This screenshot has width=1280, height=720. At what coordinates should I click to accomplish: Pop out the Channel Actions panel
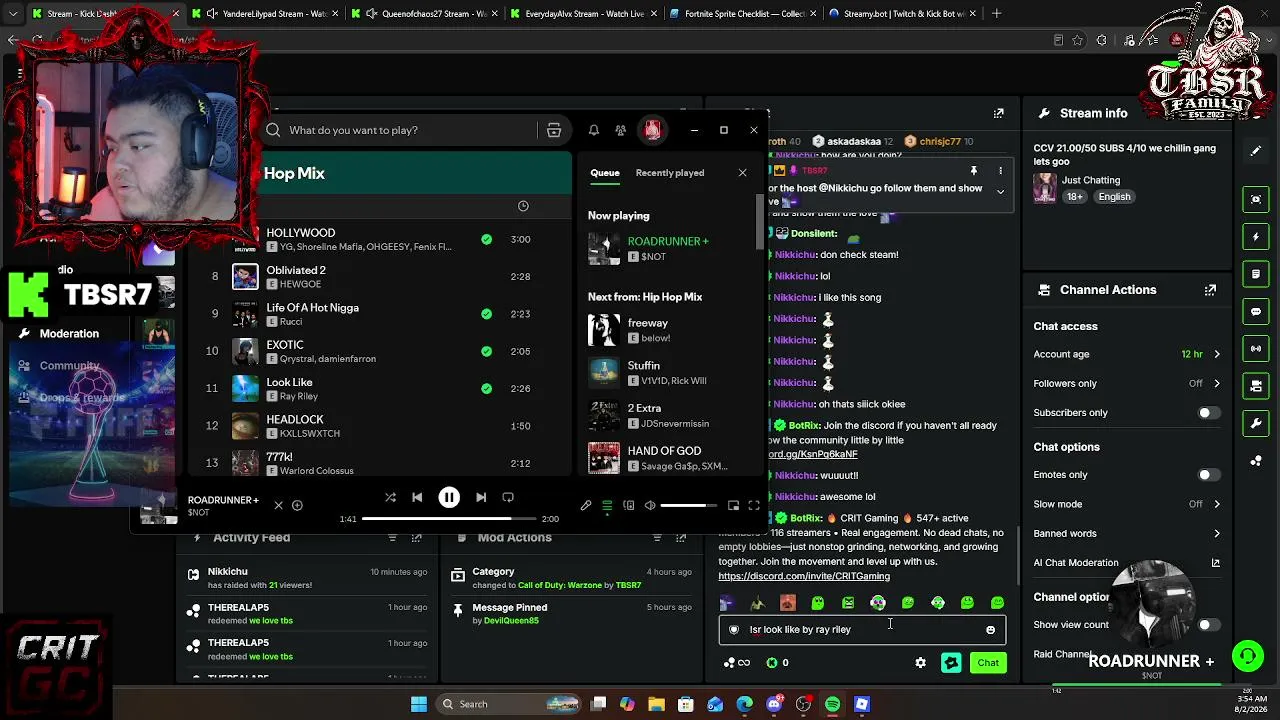tap(1210, 290)
